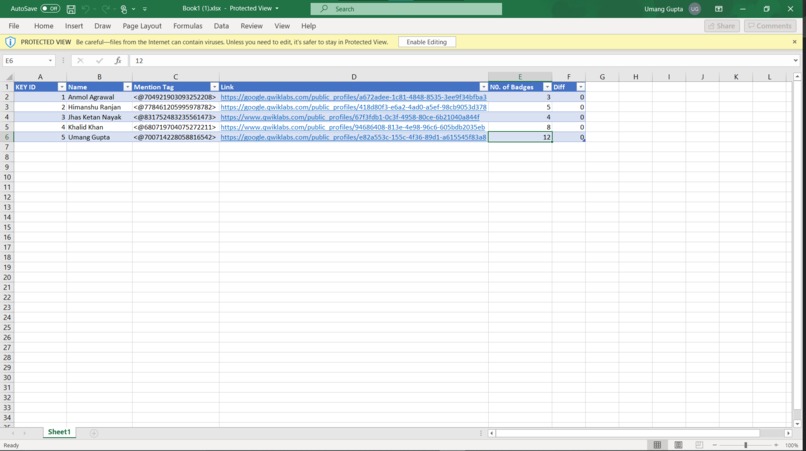806x451 pixels.
Task: Open the No. of Badges filter dropdown
Action: pyautogui.click(x=547, y=87)
